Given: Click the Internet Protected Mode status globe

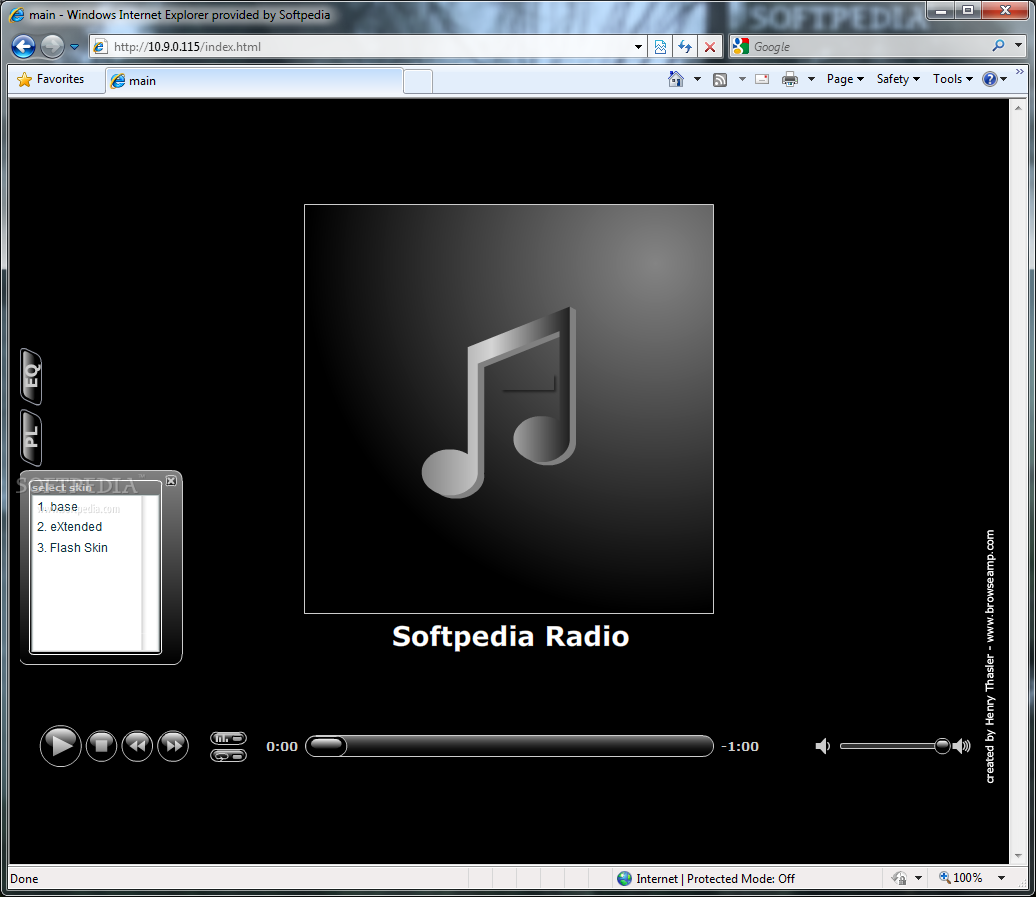Looking at the screenshot, I should [624, 879].
